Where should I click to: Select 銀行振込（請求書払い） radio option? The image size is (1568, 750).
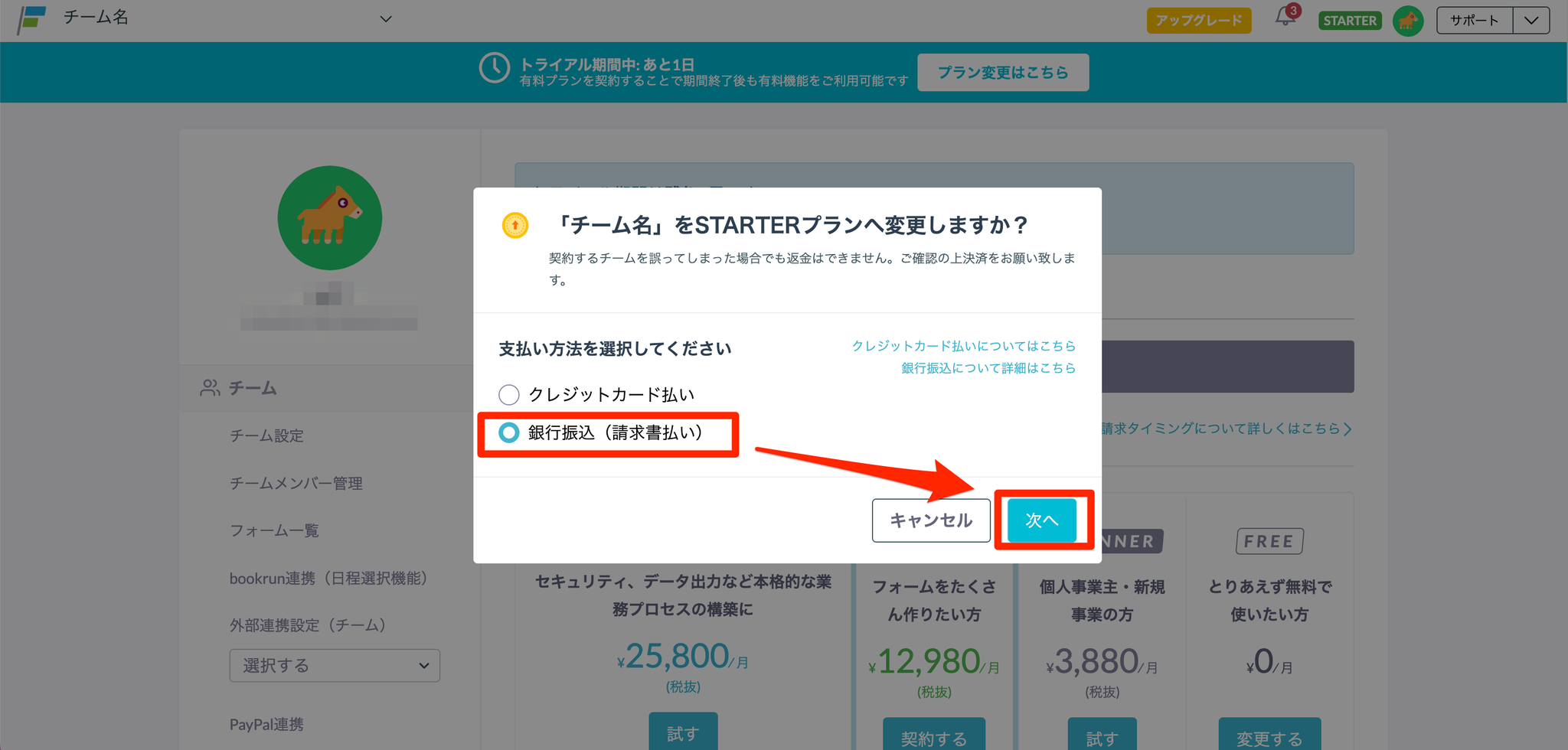point(509,433)
